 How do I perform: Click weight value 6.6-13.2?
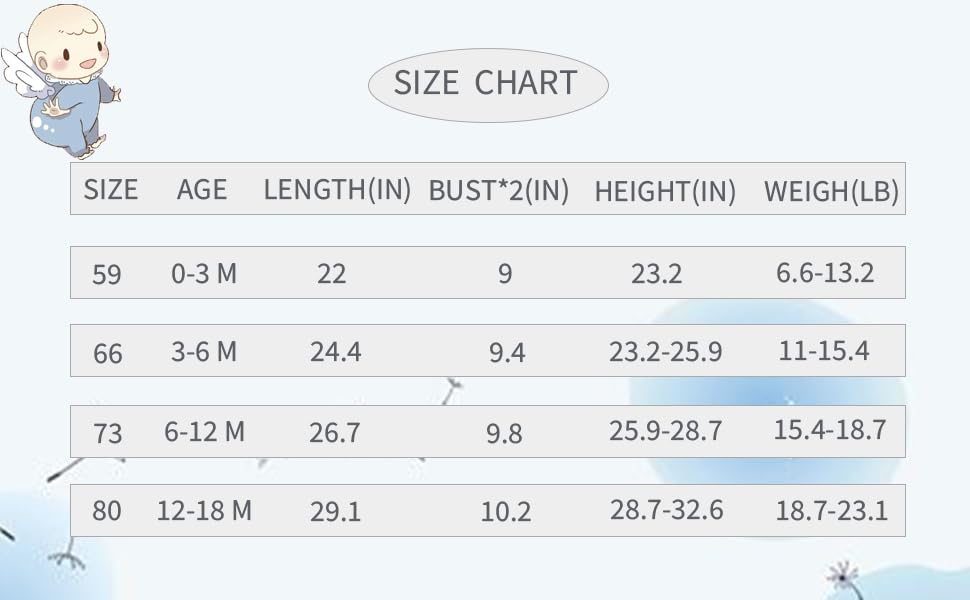(825, 273)
